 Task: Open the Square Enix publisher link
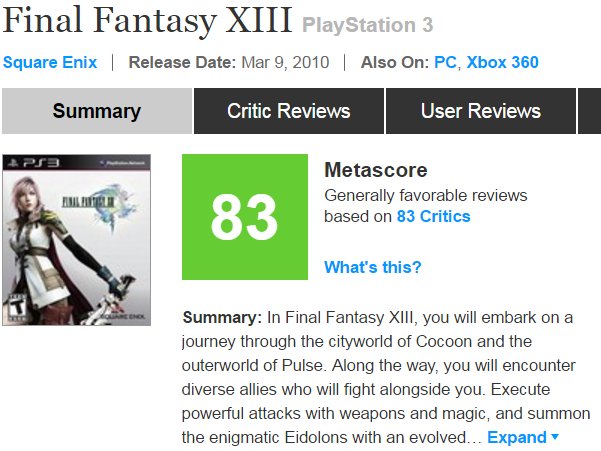point(50,62)
